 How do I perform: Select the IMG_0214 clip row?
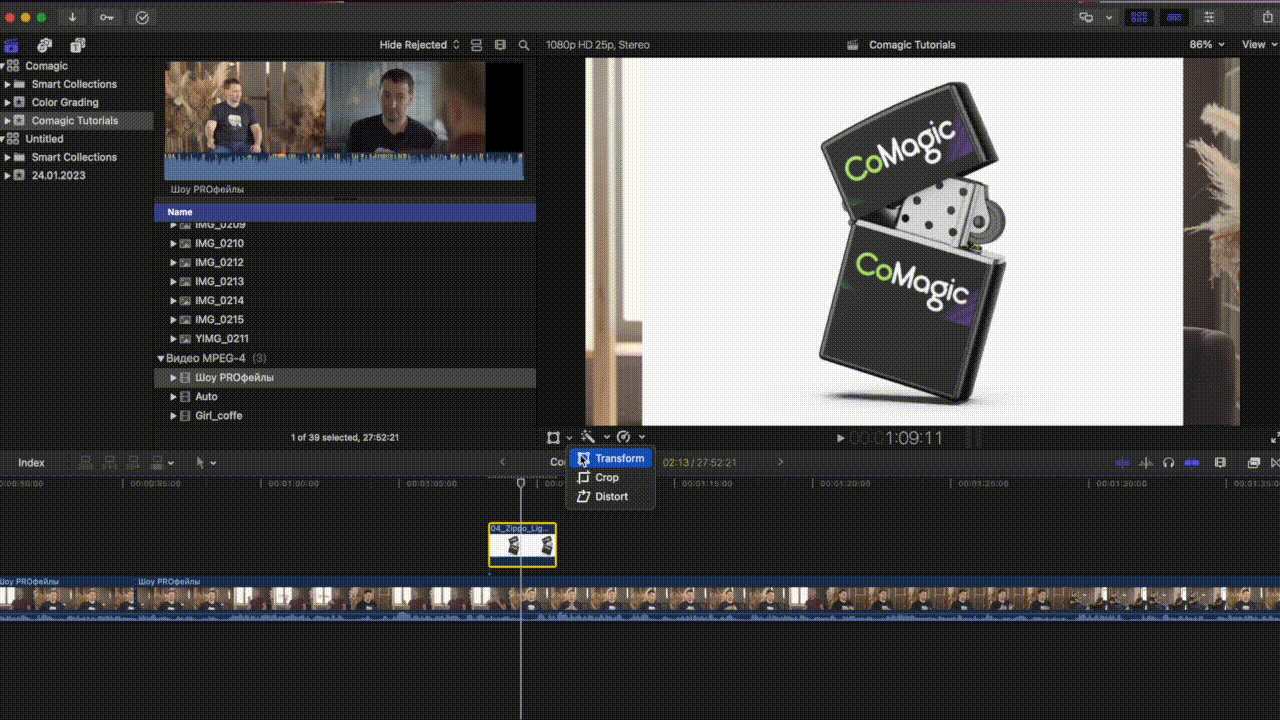click(345, 300)
